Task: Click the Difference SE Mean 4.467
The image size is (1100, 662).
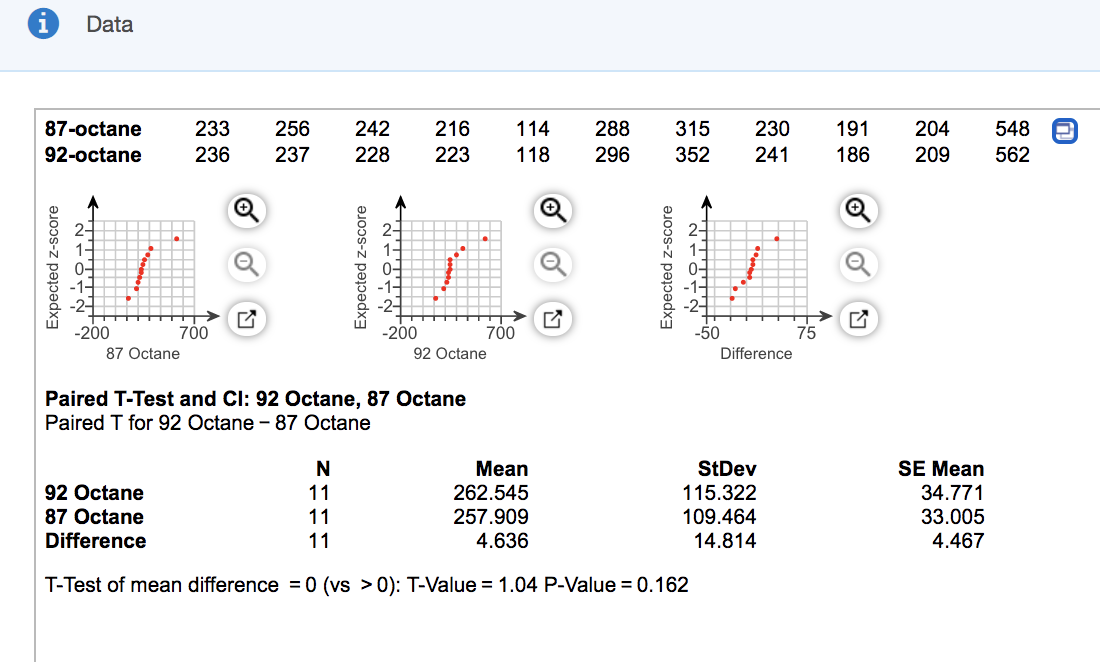Action: click(x=958, y=541)
